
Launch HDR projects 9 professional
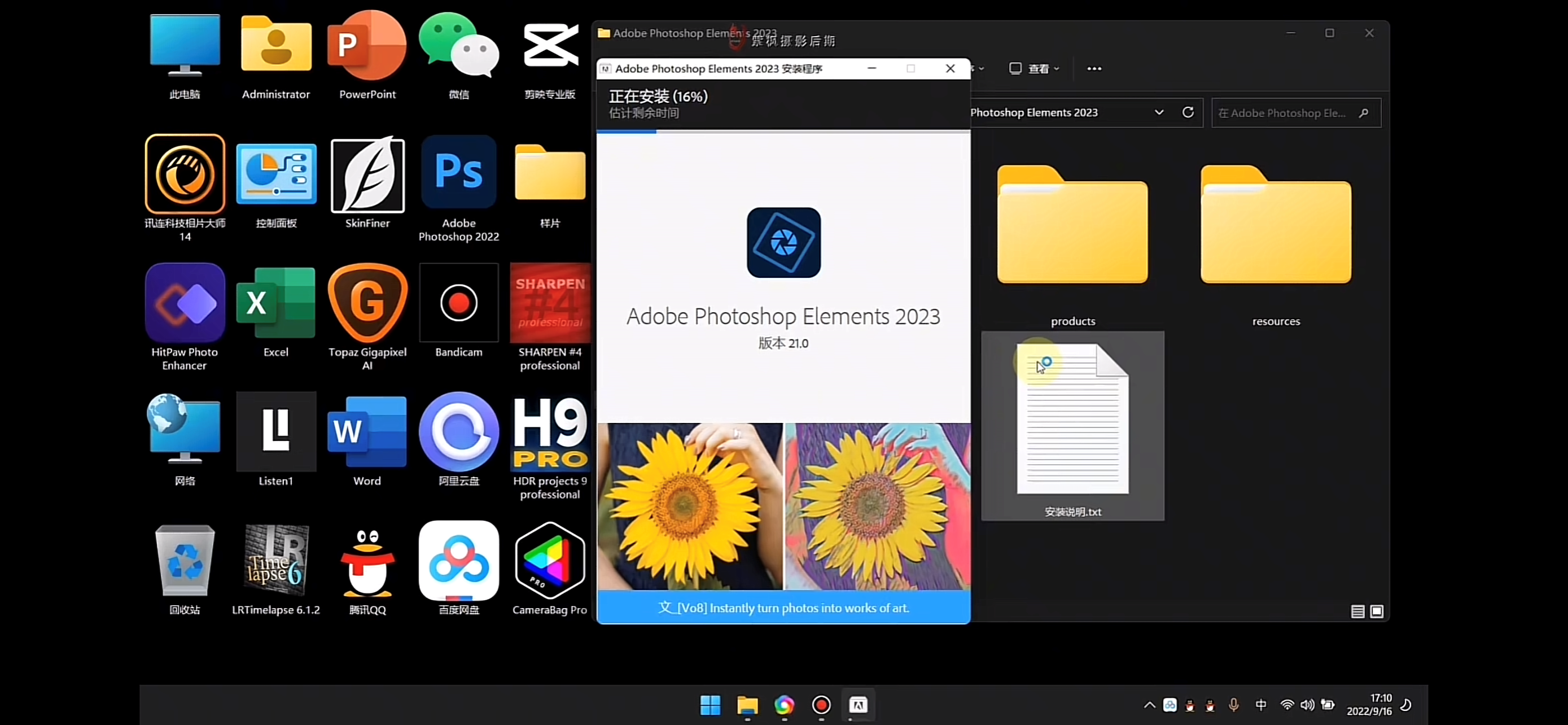click(x=550, y=447)
